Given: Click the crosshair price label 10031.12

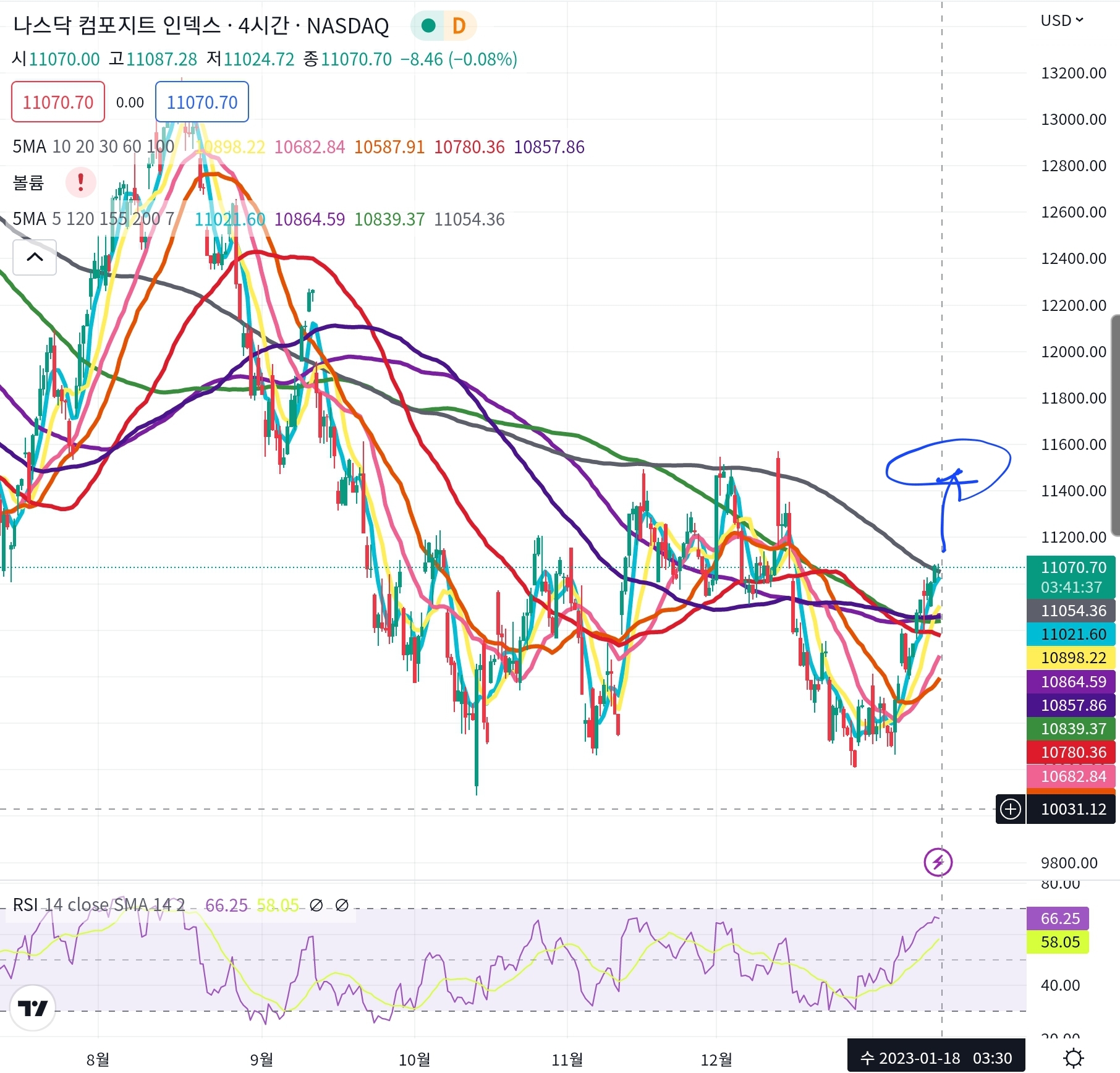Looking at the screenshot, I should 1071,809.
